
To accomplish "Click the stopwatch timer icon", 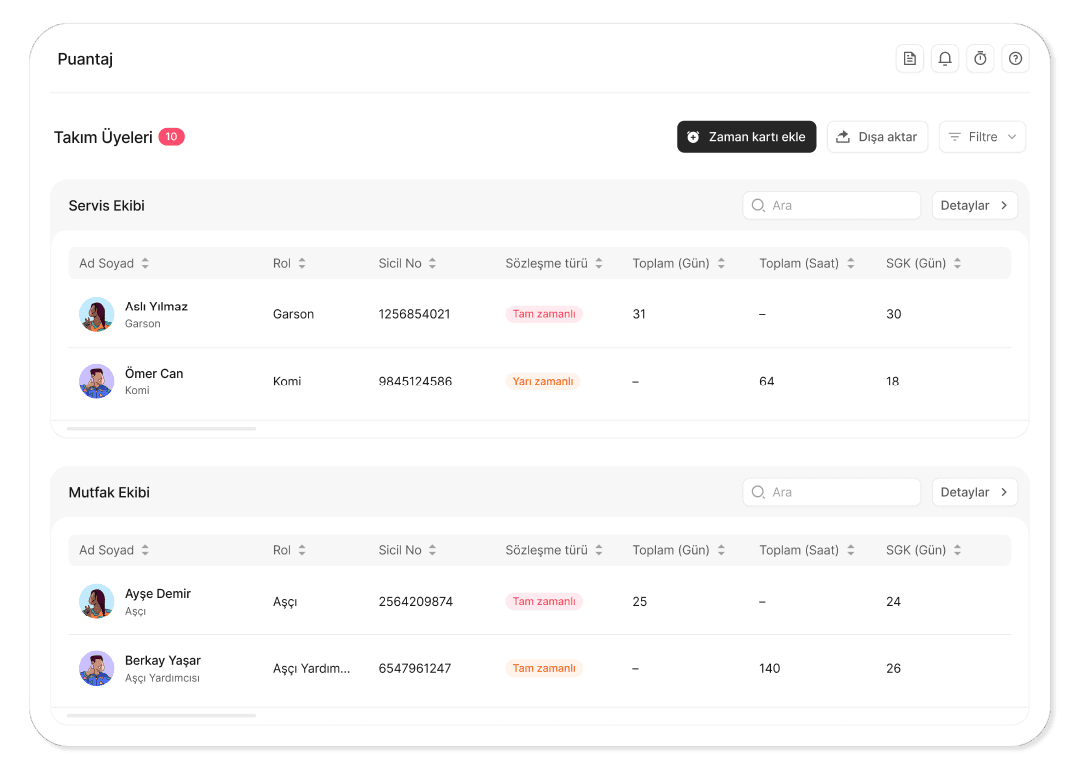I will point(980,59).
